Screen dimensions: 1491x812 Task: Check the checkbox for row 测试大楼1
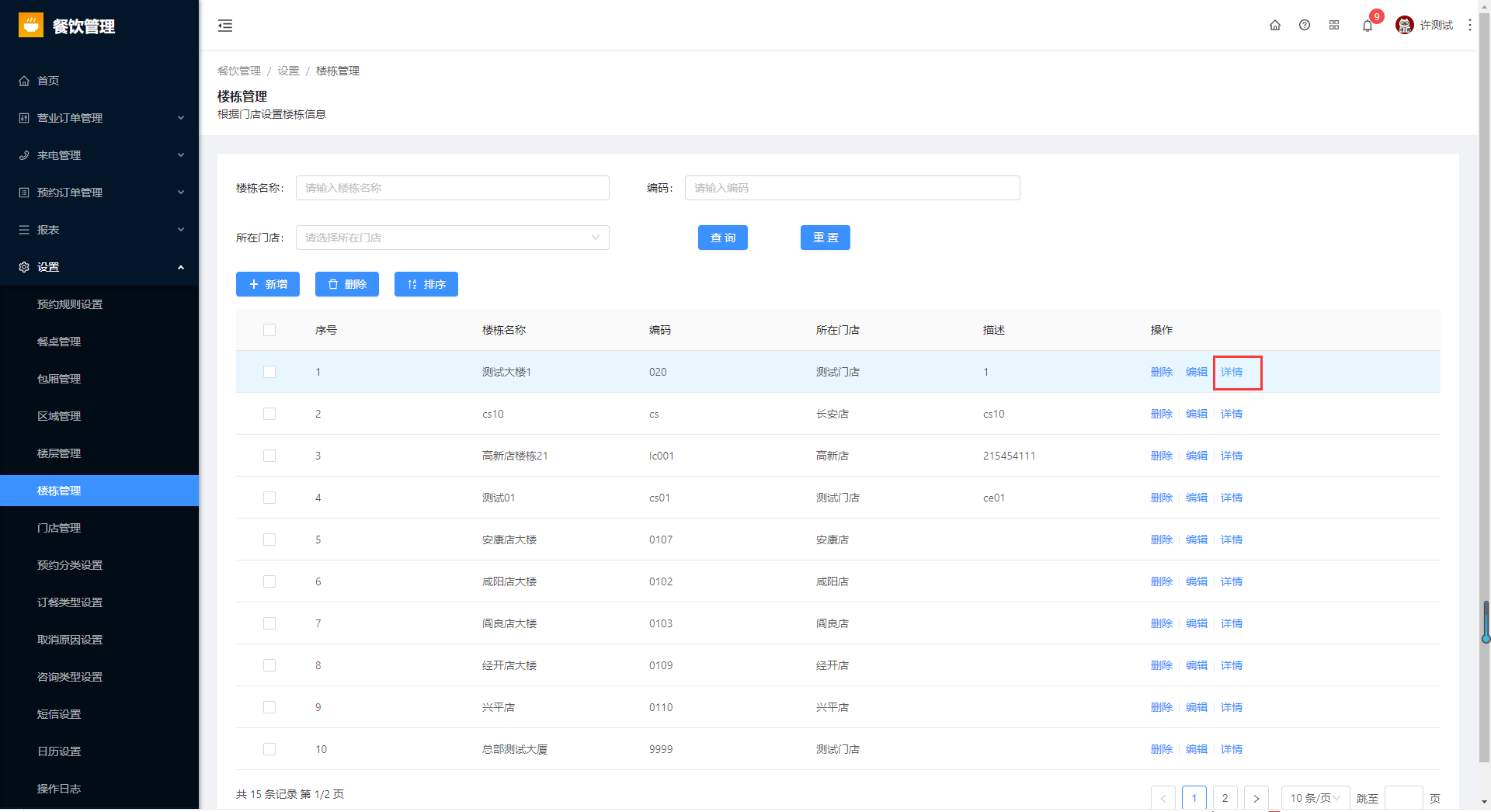click(269, 372)
